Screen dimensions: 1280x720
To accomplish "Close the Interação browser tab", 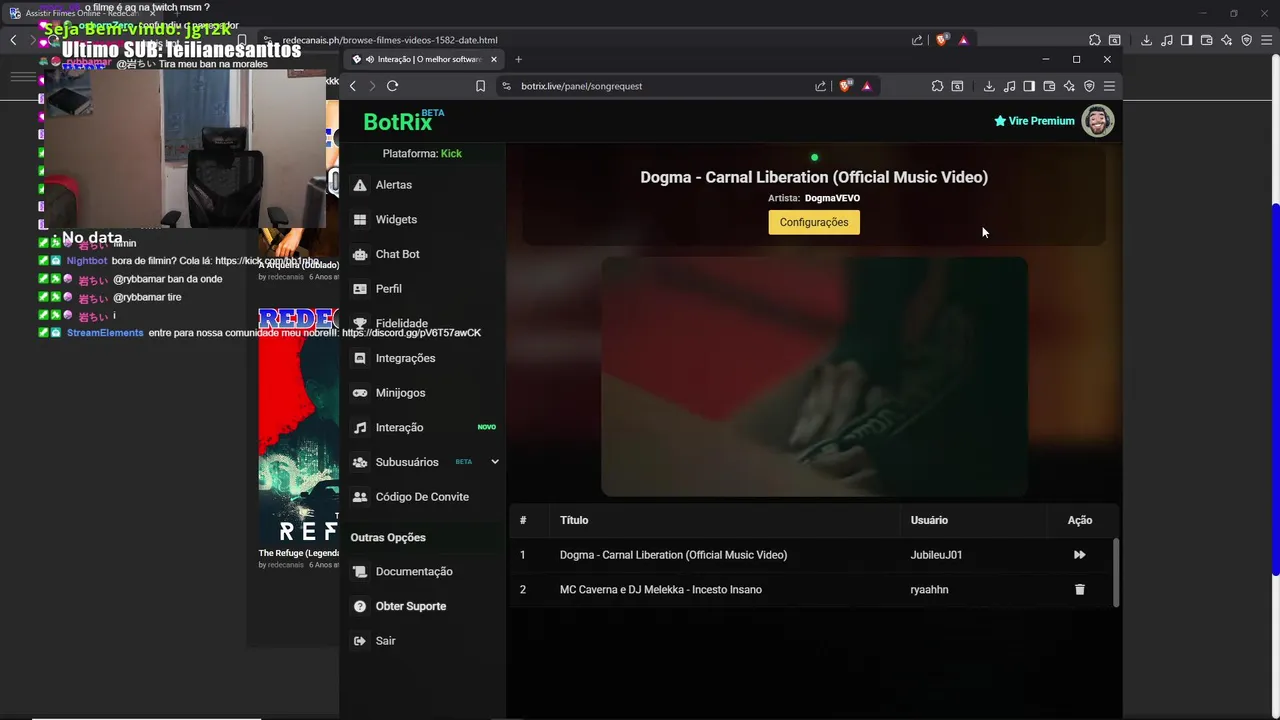I will tap(493, 59).
